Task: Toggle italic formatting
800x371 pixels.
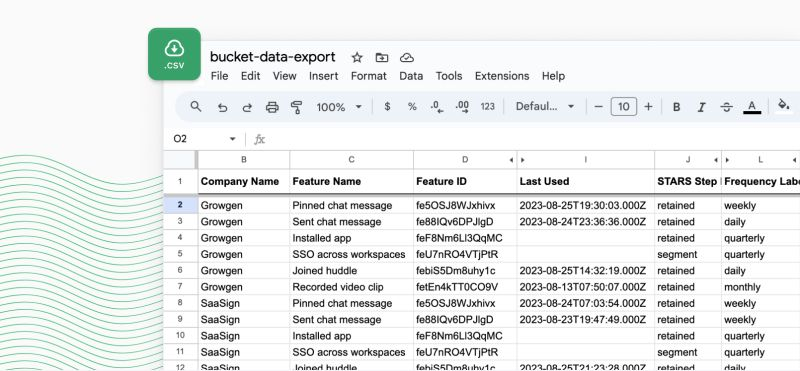Action: (x=702, y=107)
